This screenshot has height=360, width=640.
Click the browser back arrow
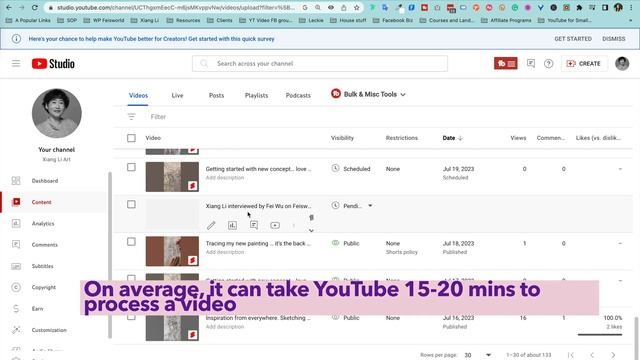(x=9, y=7)
